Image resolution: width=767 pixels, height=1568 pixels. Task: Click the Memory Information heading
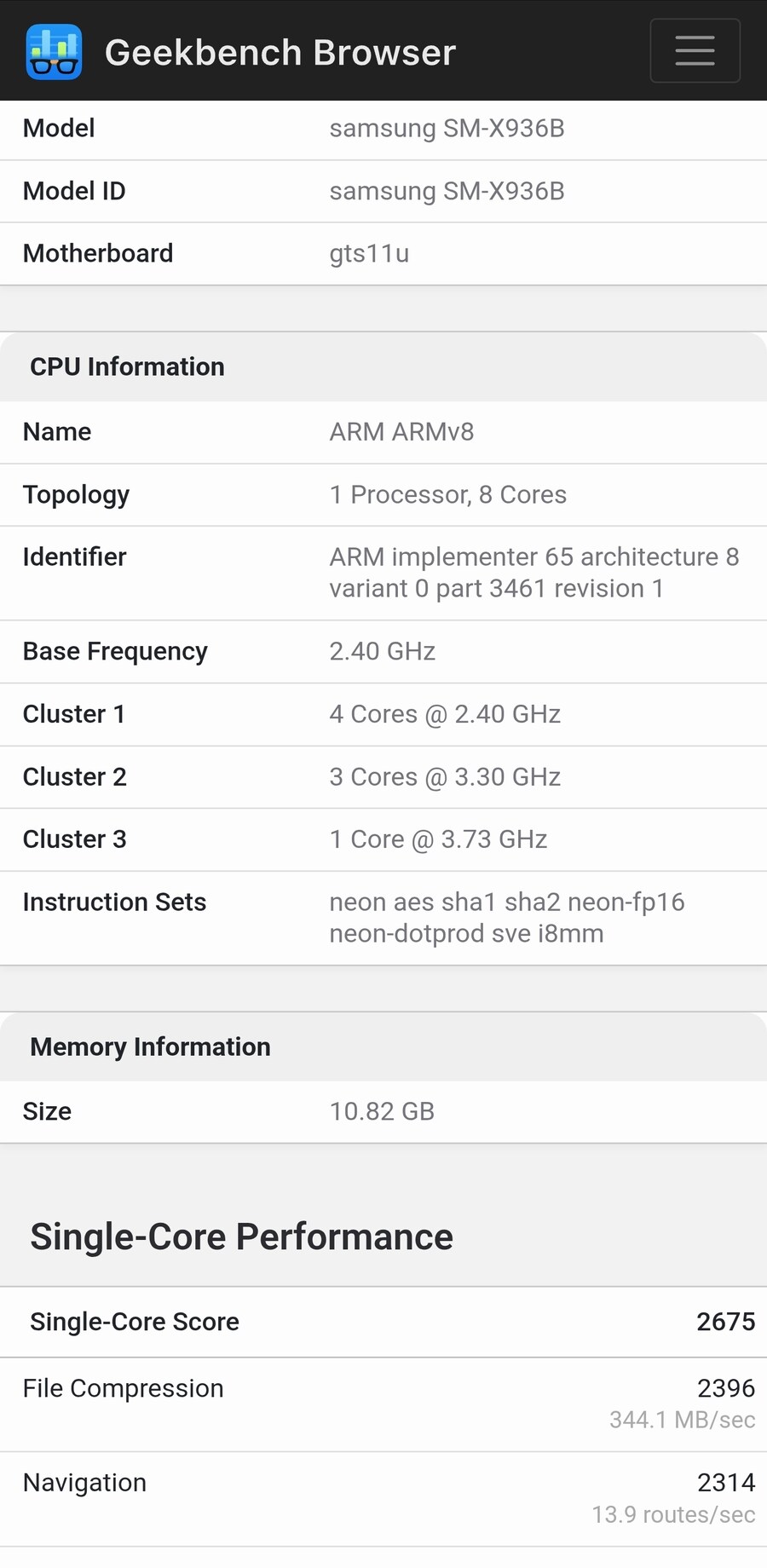click(x=150, y=1047)
